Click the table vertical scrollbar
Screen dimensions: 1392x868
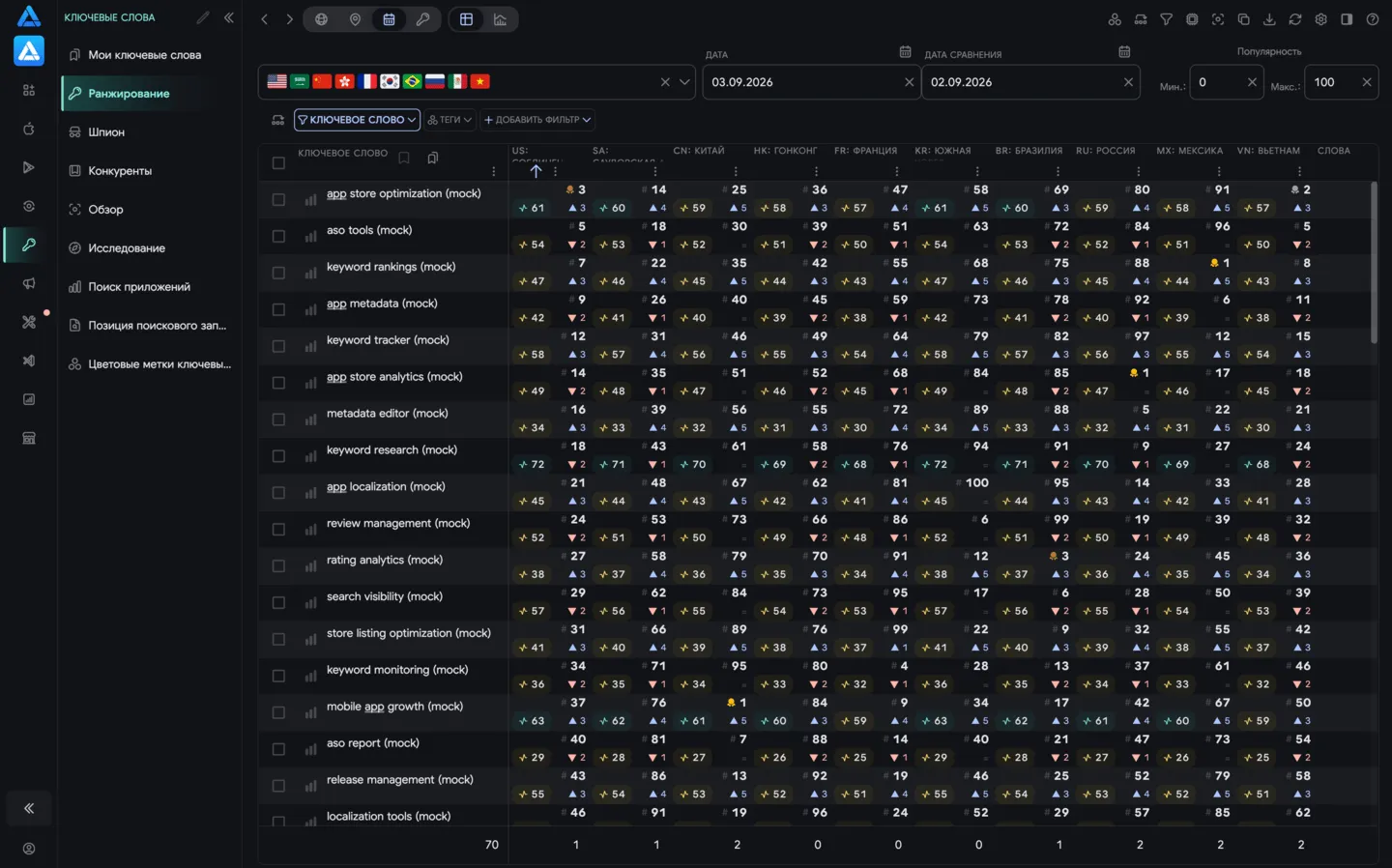click(x=1373, y=263)
